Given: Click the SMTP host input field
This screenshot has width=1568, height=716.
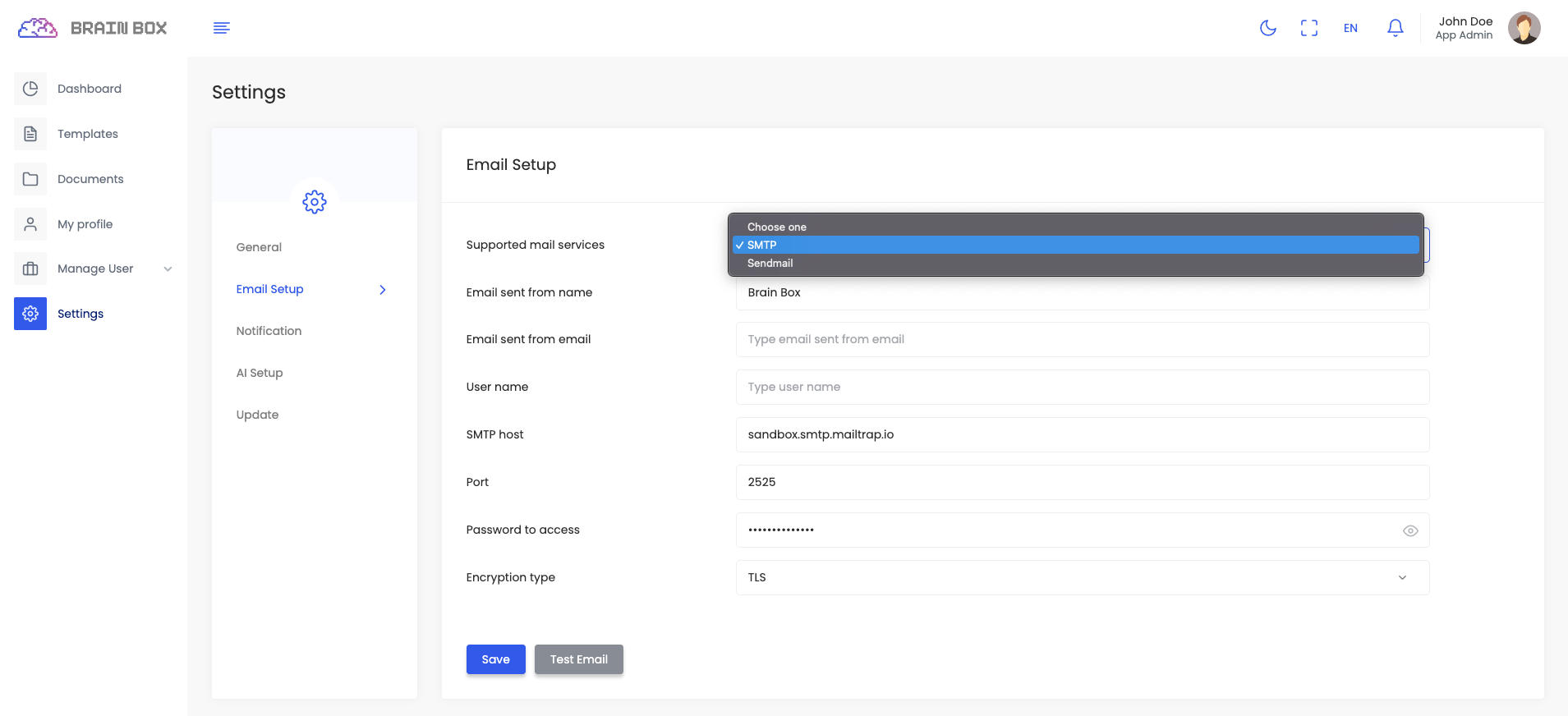Looking at the screenshot, I should pos(1082,434).
